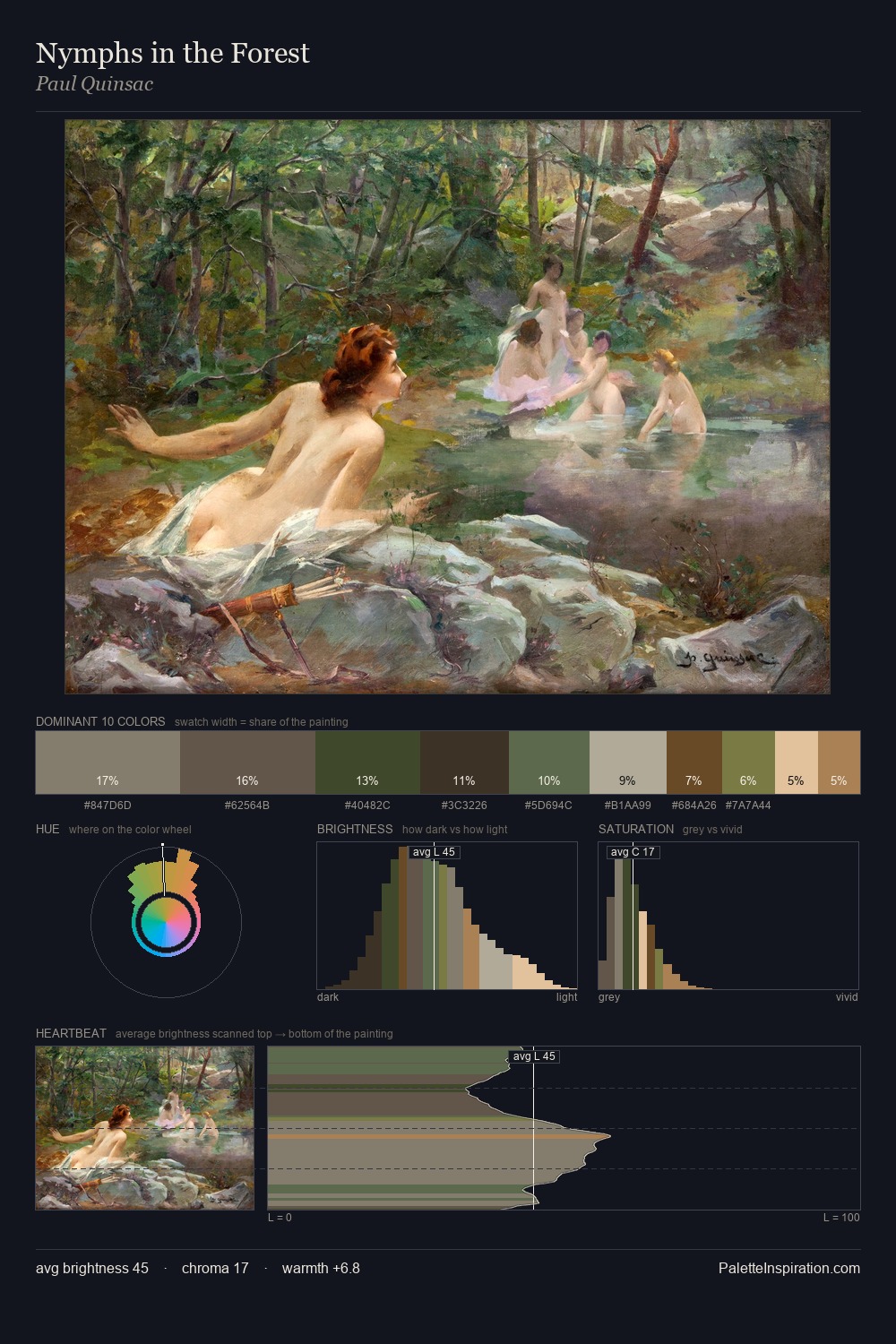Viewport: 896px width, 1344px height.
Task: Click the 7% brown swatch #684A26
Action: [x=694, y=762]
